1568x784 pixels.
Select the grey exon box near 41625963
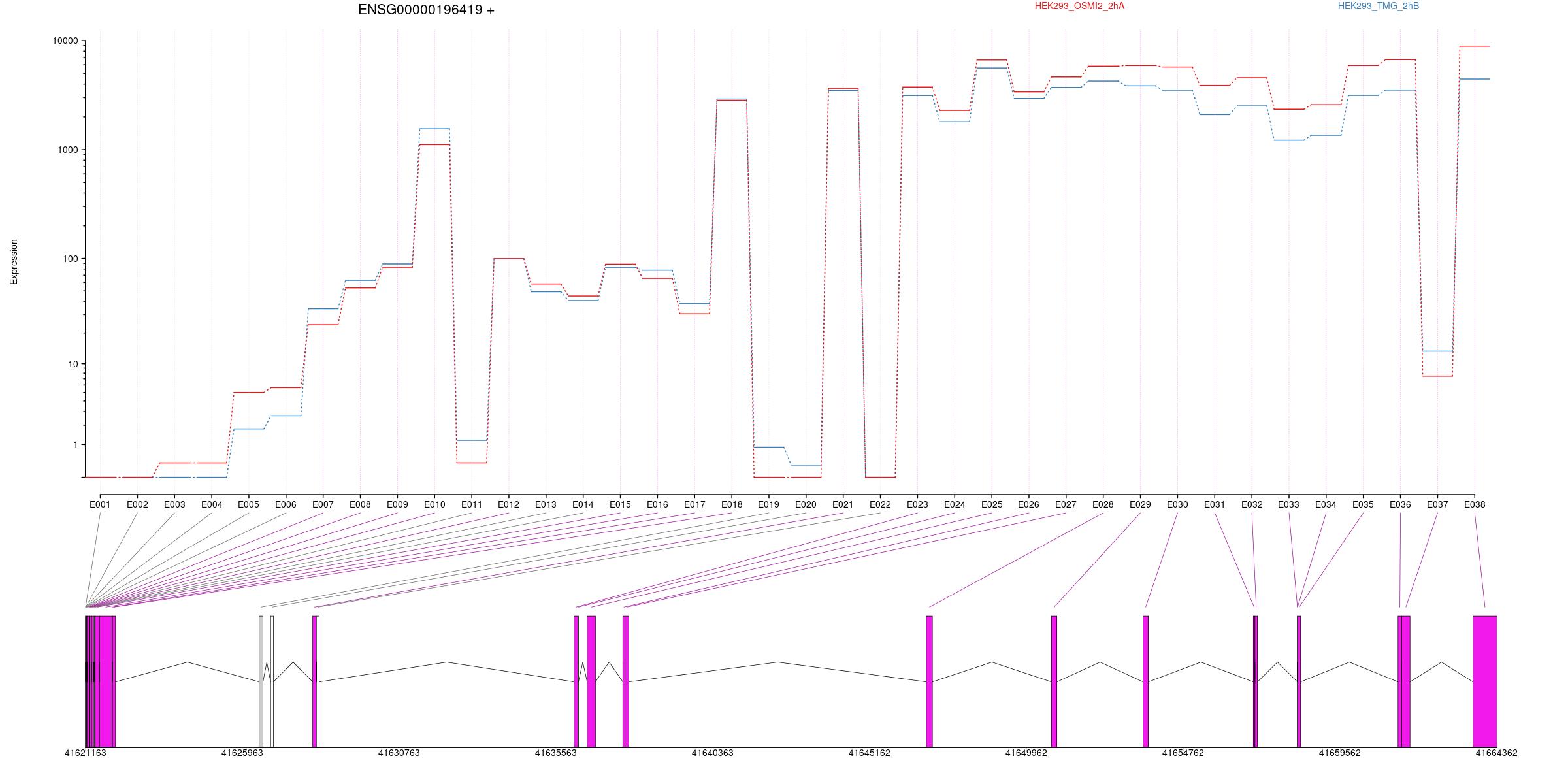(x=261, y=681)
